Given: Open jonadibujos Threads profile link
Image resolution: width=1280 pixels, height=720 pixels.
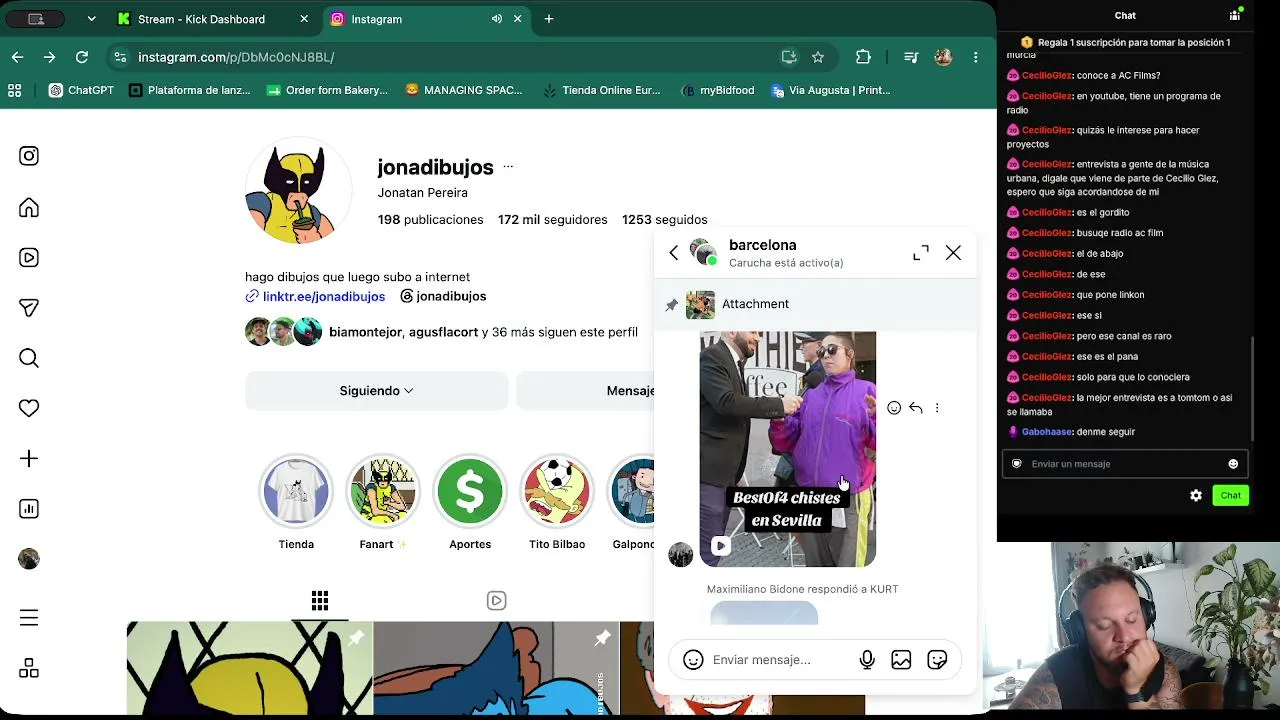Looking at the screenshot, I should pyautogui.click(x=443, y=296).
